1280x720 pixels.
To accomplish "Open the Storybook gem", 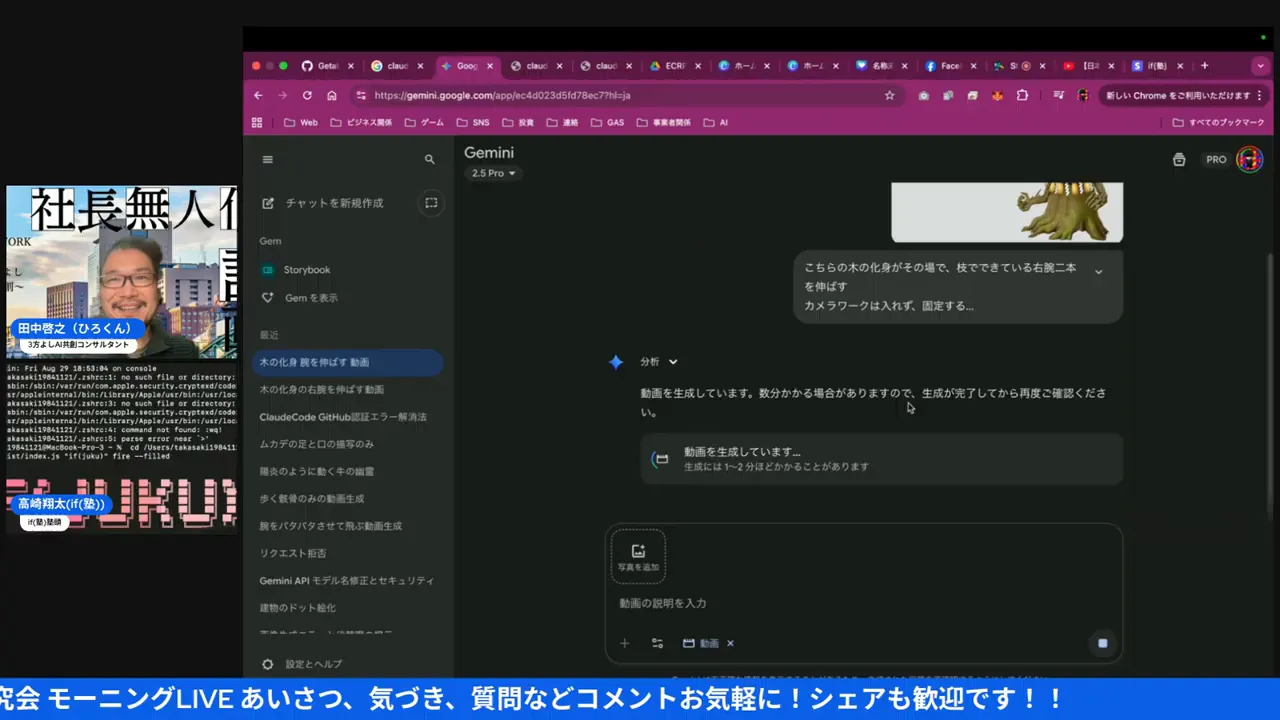I will (306, 270).
